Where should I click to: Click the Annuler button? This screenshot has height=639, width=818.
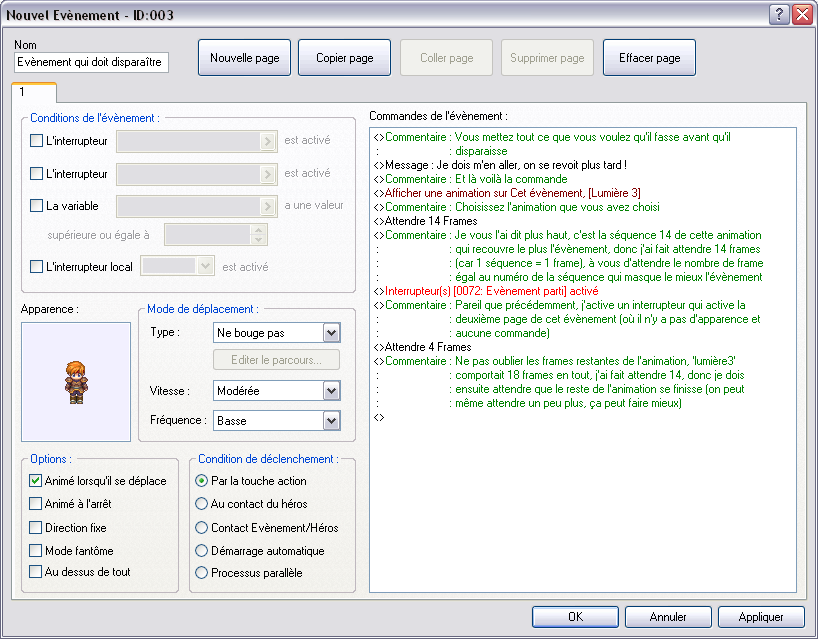(x=668, y=617)
